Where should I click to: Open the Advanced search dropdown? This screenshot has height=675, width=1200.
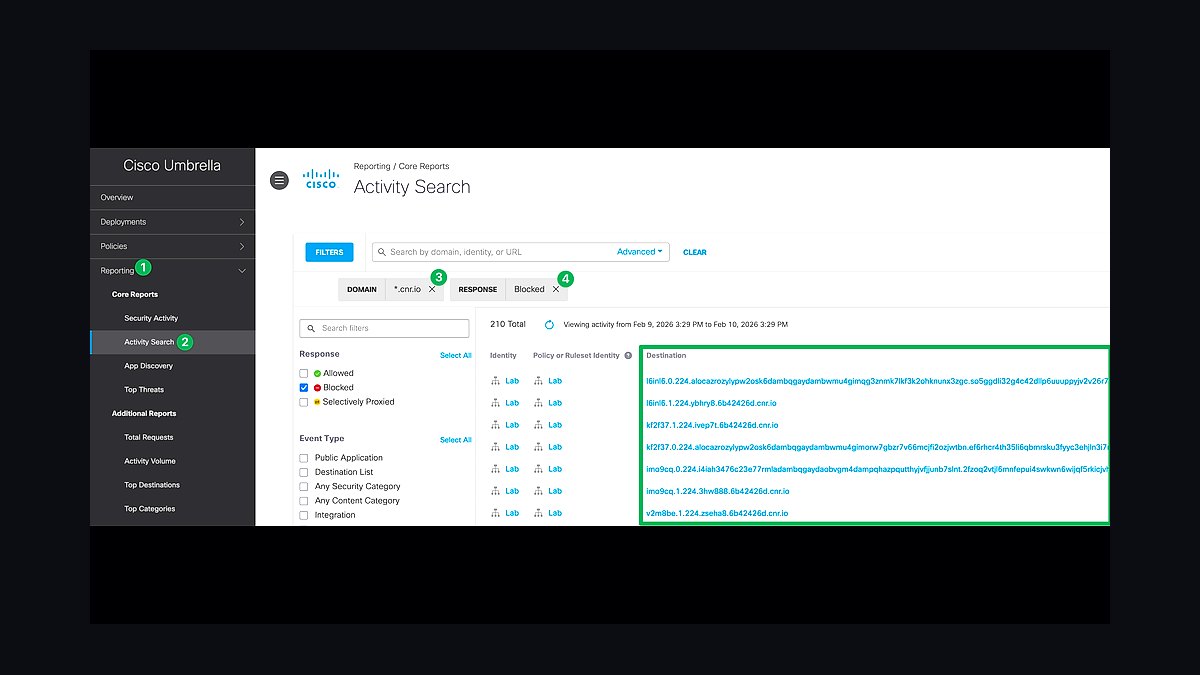click(640, 252)
